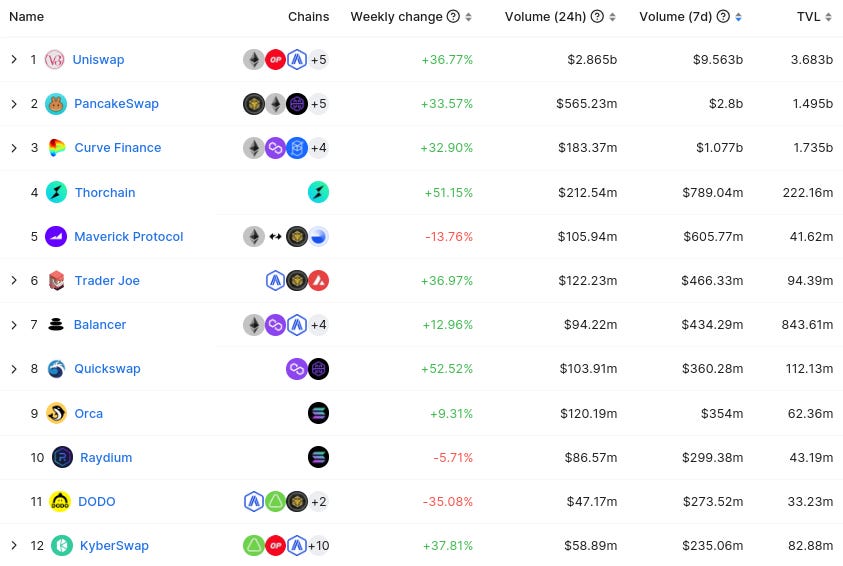Open the DODO link
This screenshot has width=843, height=566.
tap(97, 501)
